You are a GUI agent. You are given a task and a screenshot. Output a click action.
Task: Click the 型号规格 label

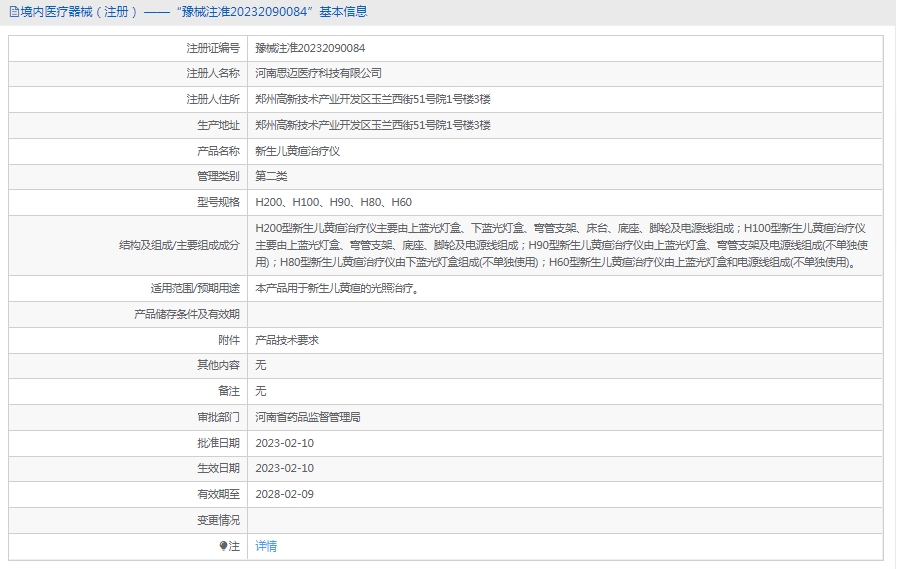218,202
